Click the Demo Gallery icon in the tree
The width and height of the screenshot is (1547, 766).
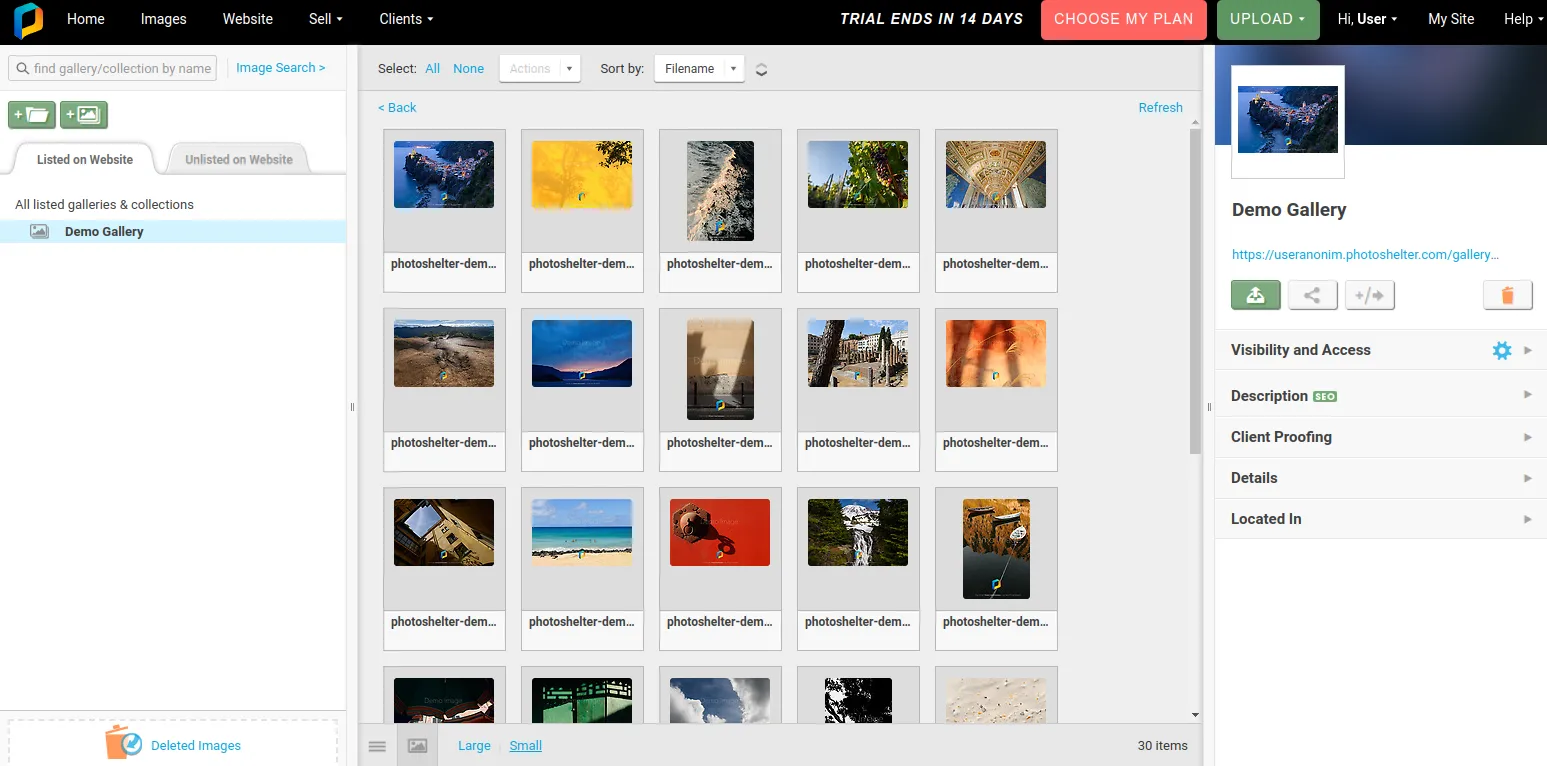tap(40, 231)
